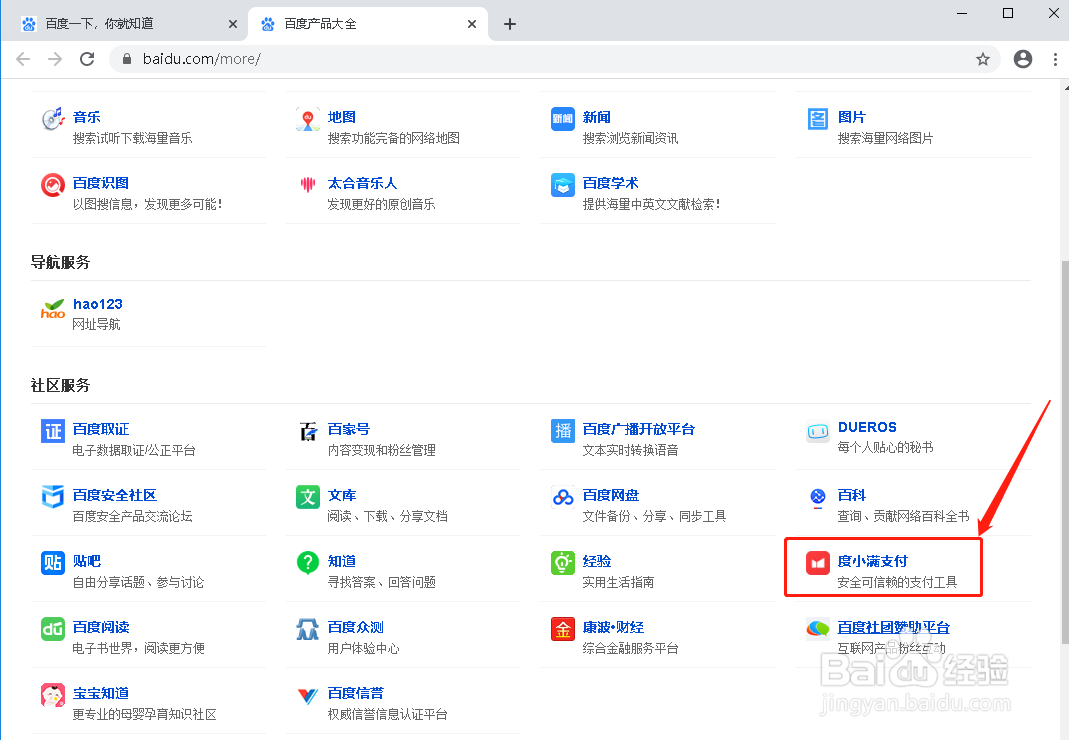Viewport: 1069px width, 740px height.
Task: Click the hao123 logo icon
Action: [52, 309]
